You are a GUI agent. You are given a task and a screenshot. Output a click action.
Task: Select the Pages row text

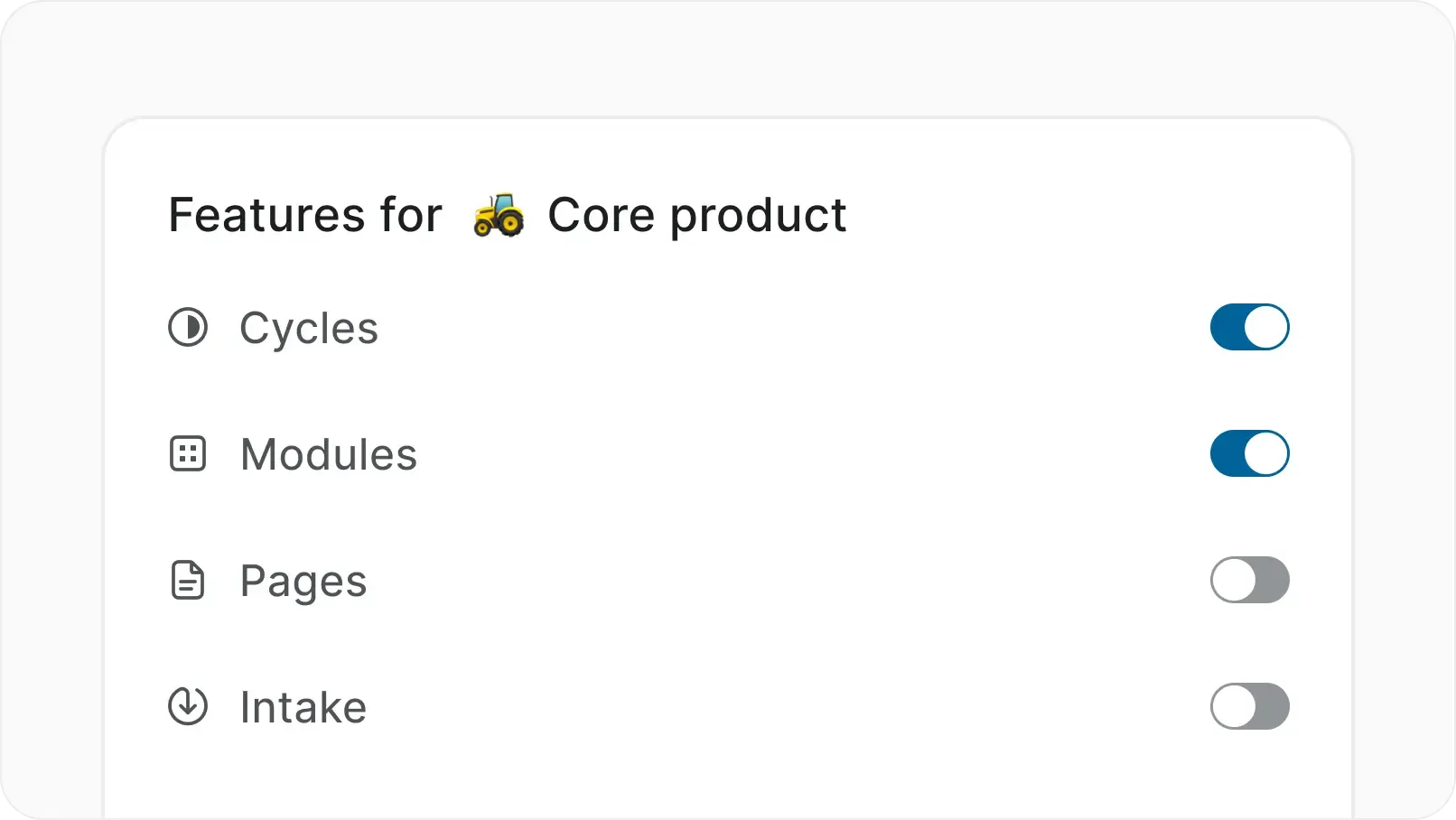tap(303, 581)
